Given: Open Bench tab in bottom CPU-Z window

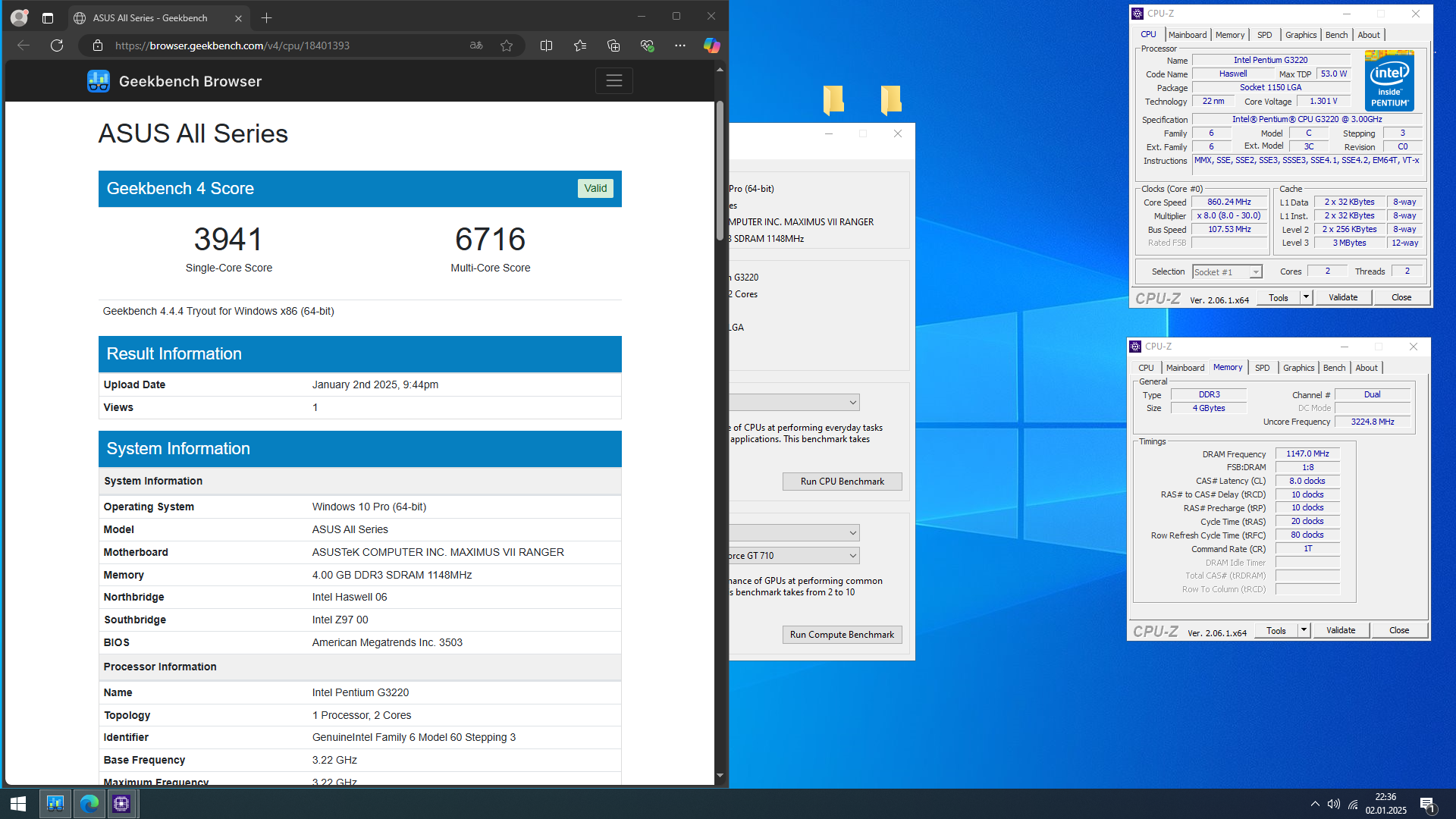Looking at the screenshot, I should pos(1334,368).
